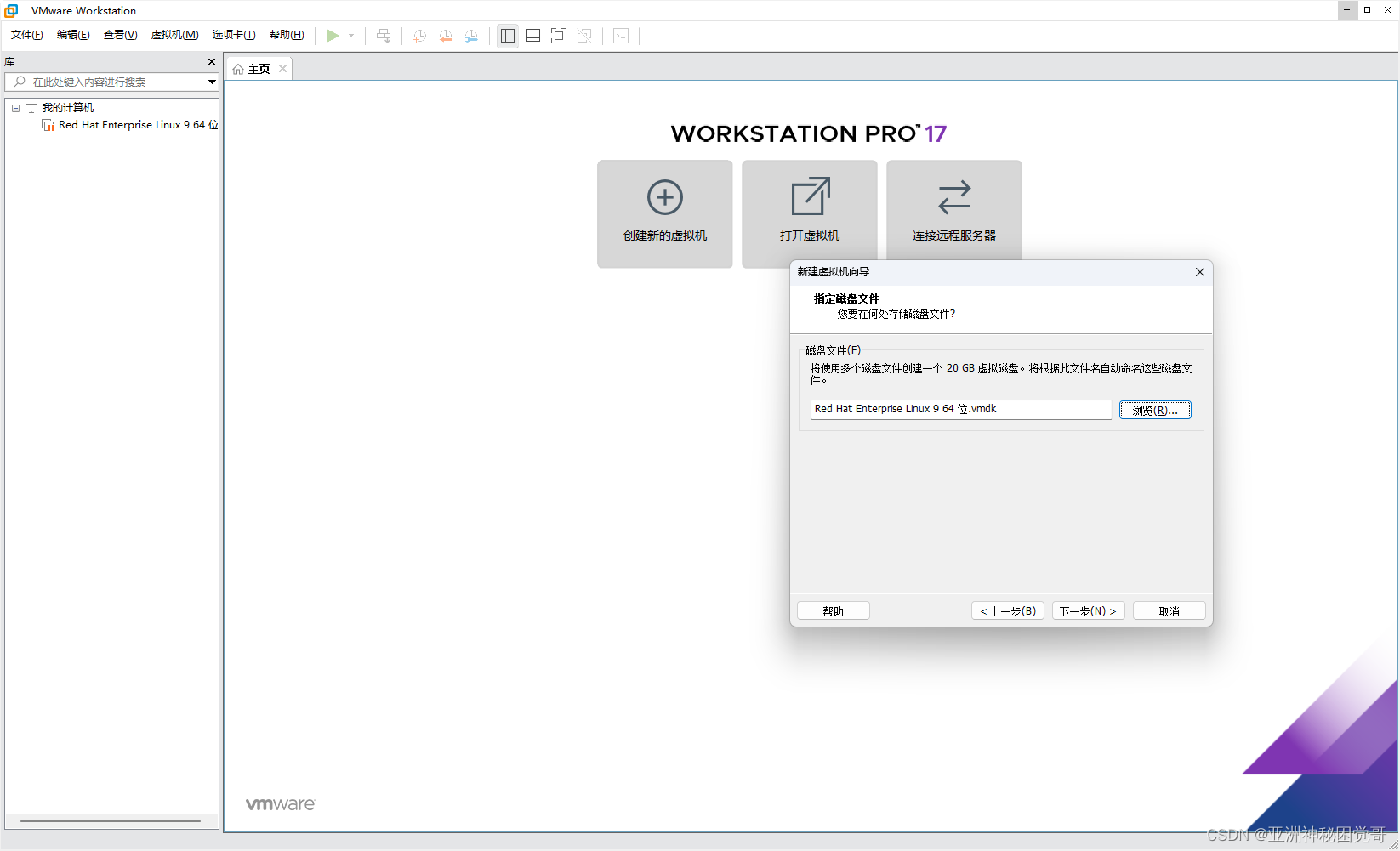The image size is (1400, 851).
Task: Go back with 上一步(B) button
Action: (x=1008, y=611)
